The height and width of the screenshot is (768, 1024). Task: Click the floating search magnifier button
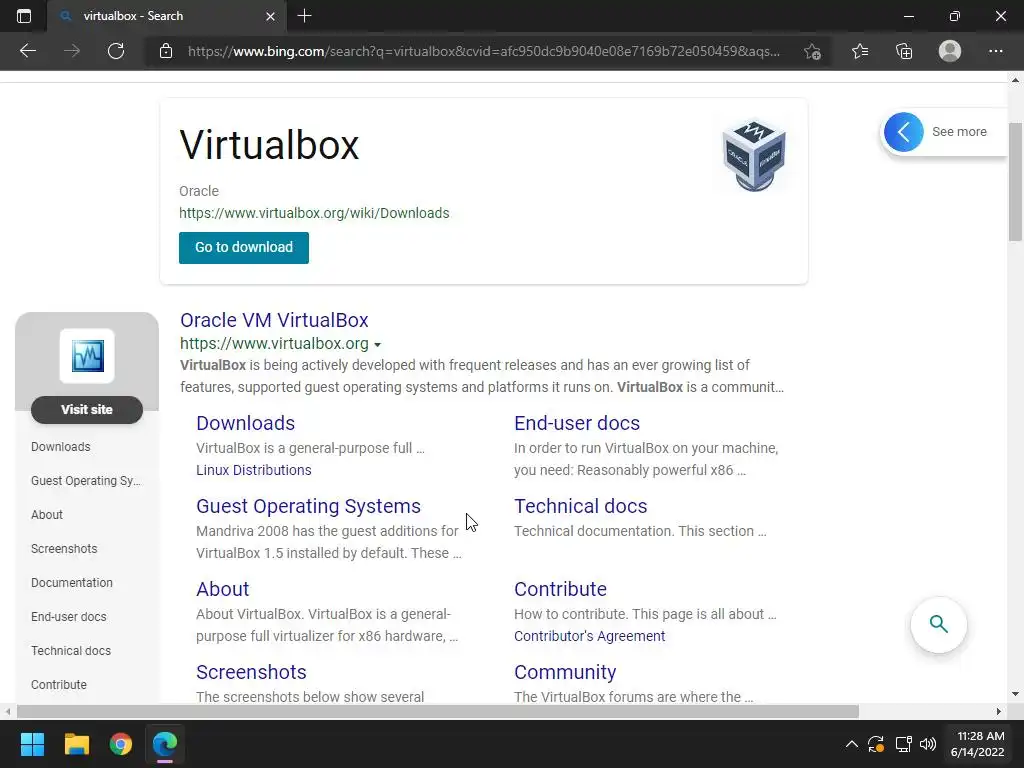[938, 624]
